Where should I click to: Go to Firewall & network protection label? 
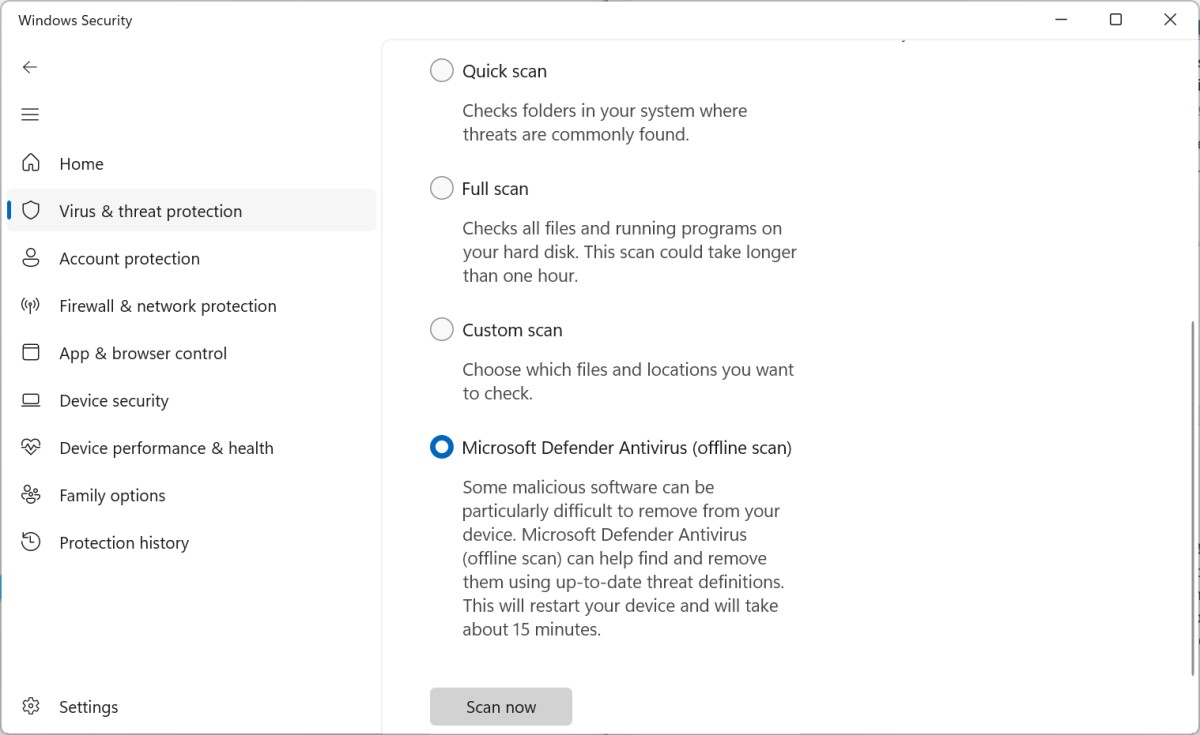[167, 306]
